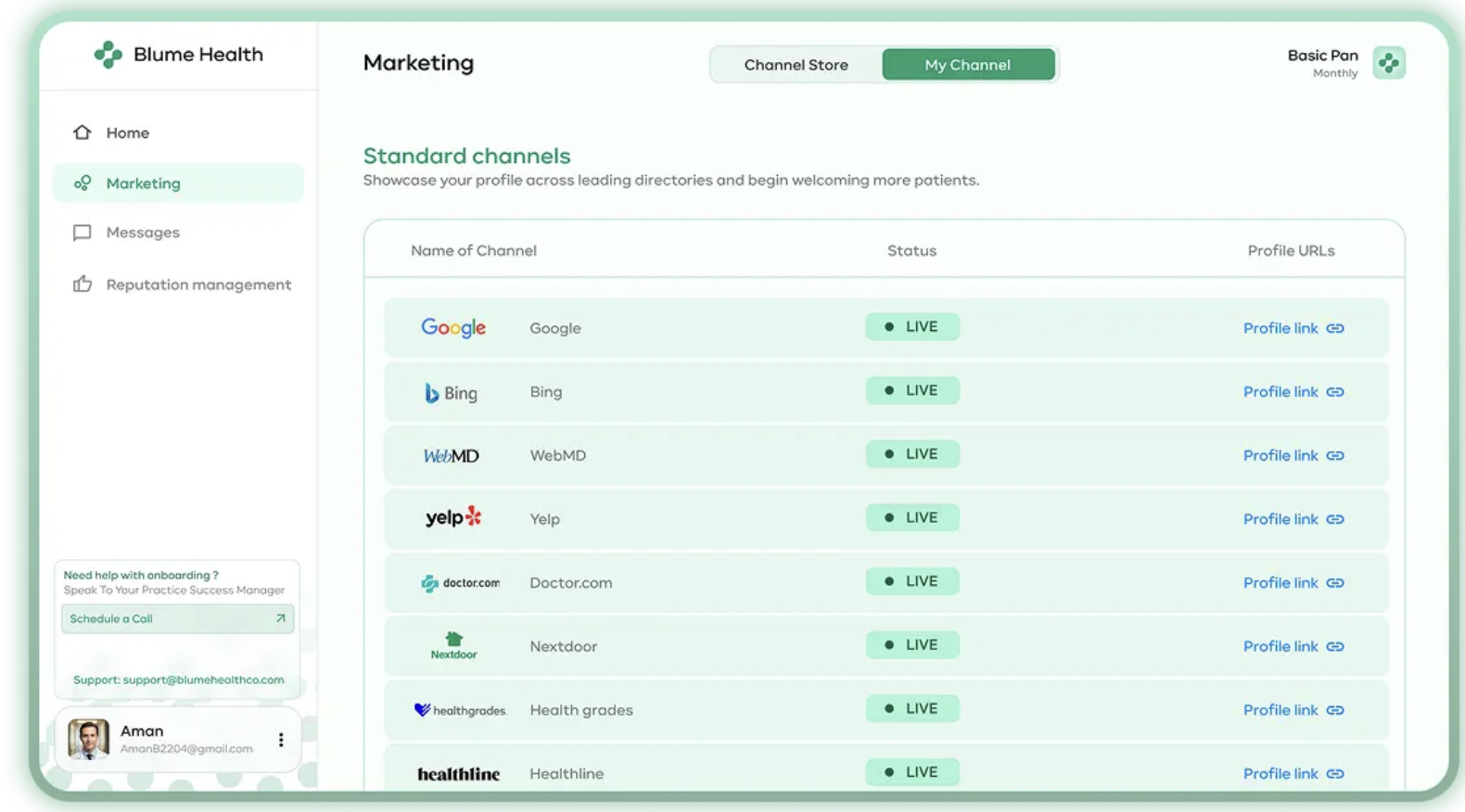This screenshot has width=1465, height=812.
Task: Click the 'Basic Pan' plan name
Action: coord(1322,56)
